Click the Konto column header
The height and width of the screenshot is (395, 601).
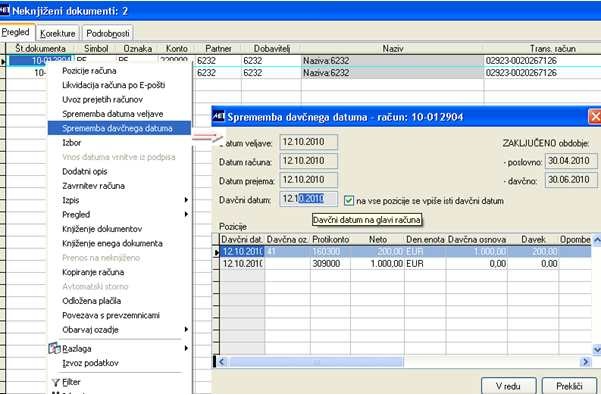(x=177, y=49)
